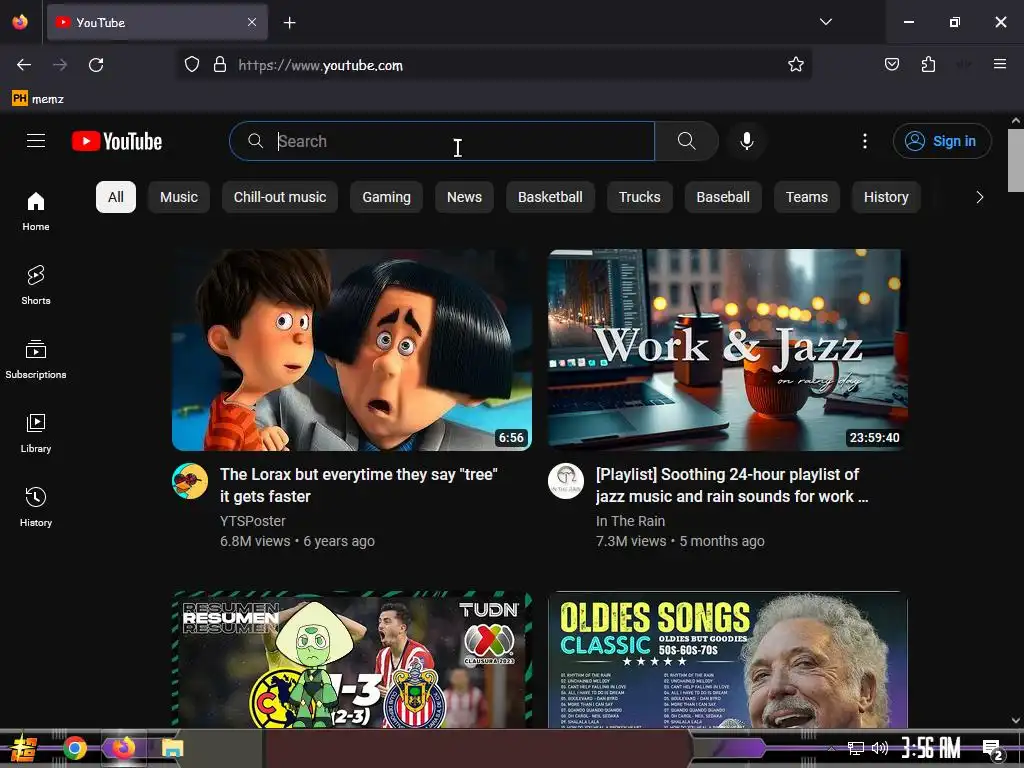
Task: Open File Explorer from the taskbar
Action: [x=172, y=748]
